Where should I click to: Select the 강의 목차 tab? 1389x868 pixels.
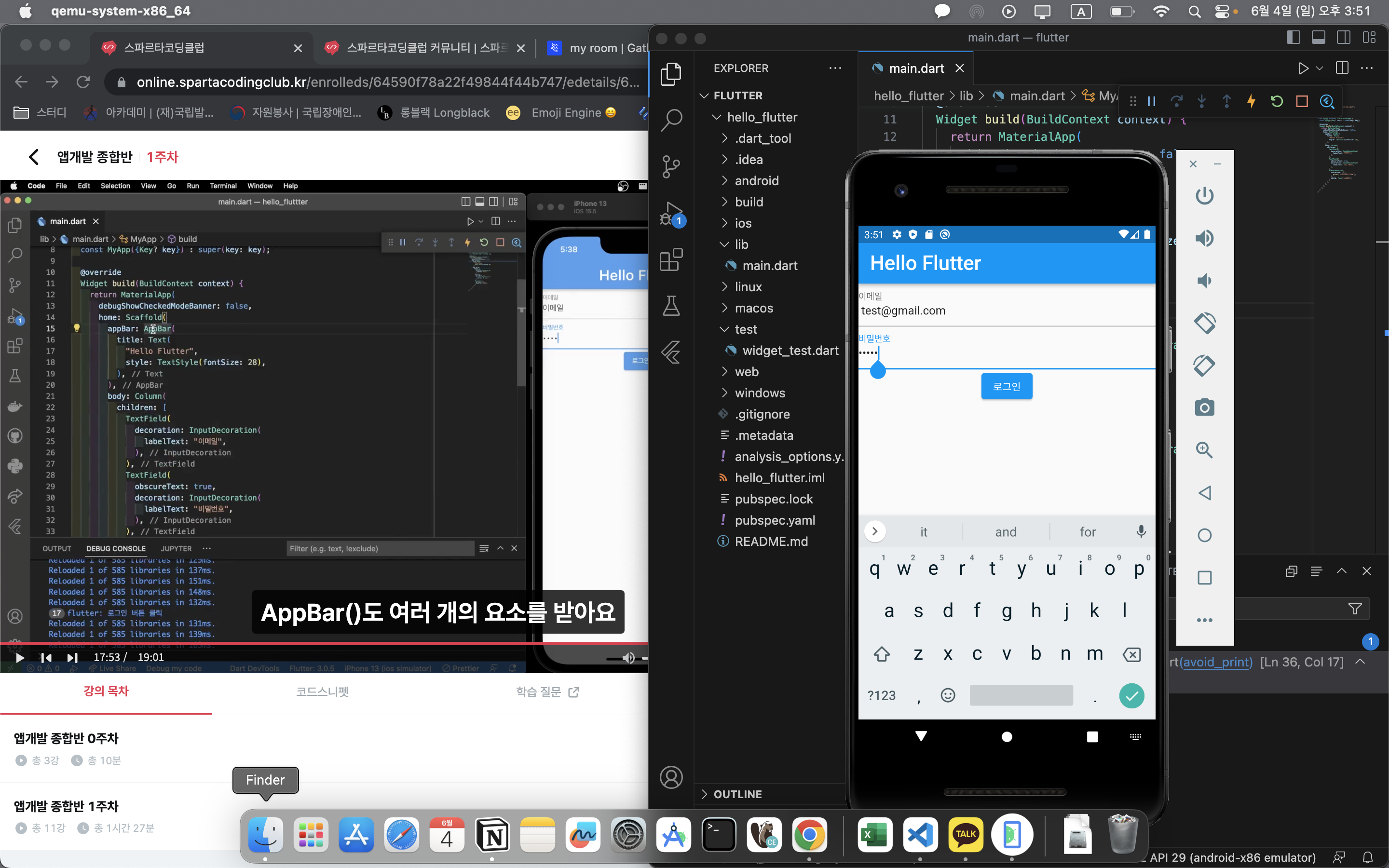point(106,691)
